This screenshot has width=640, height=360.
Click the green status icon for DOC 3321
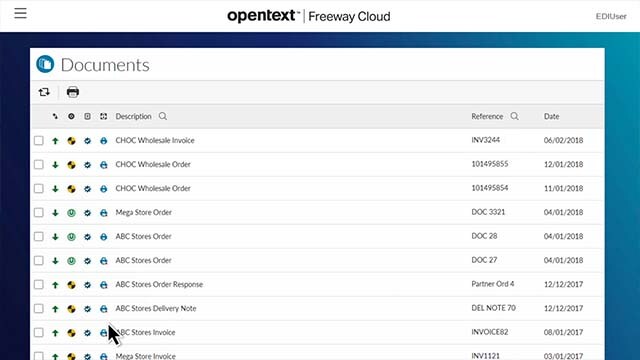pyautogui.click(x=71, y=213)
